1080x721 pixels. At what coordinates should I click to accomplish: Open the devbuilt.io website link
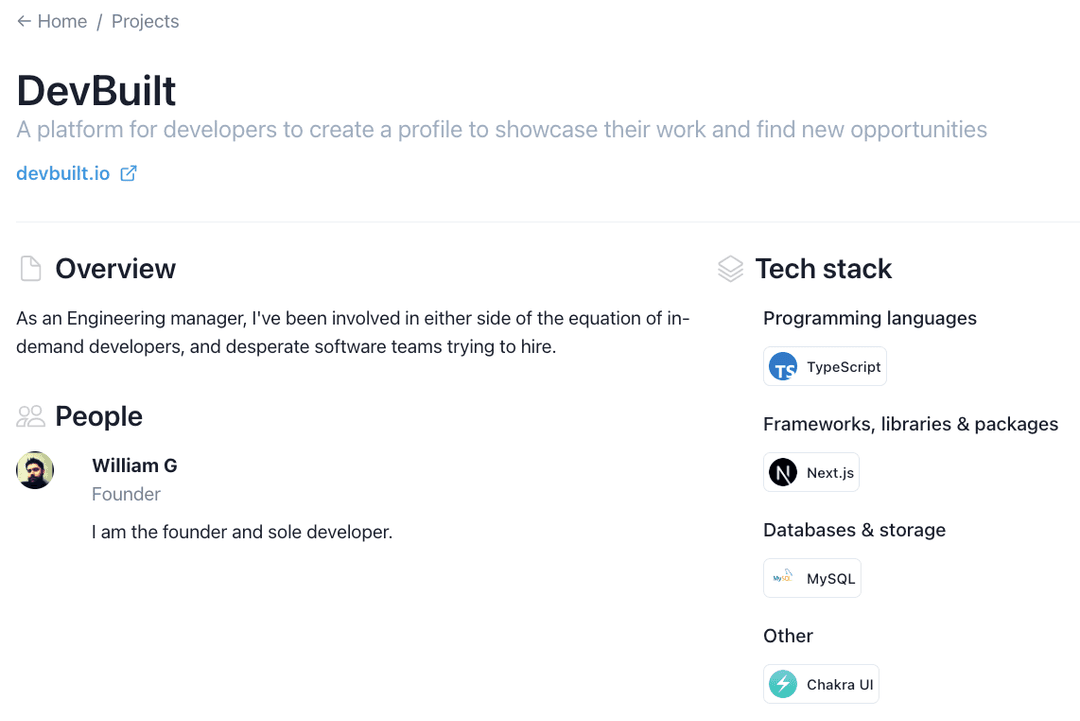click(63, 173)
